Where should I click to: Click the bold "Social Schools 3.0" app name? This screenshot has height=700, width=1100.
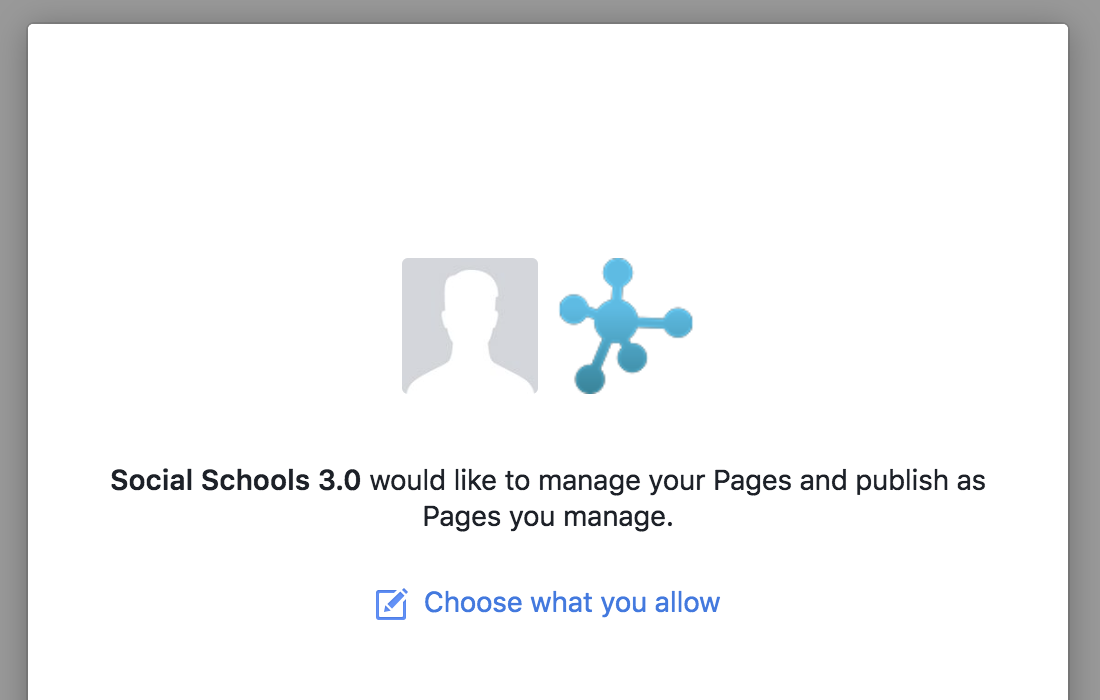coord(235,481)
